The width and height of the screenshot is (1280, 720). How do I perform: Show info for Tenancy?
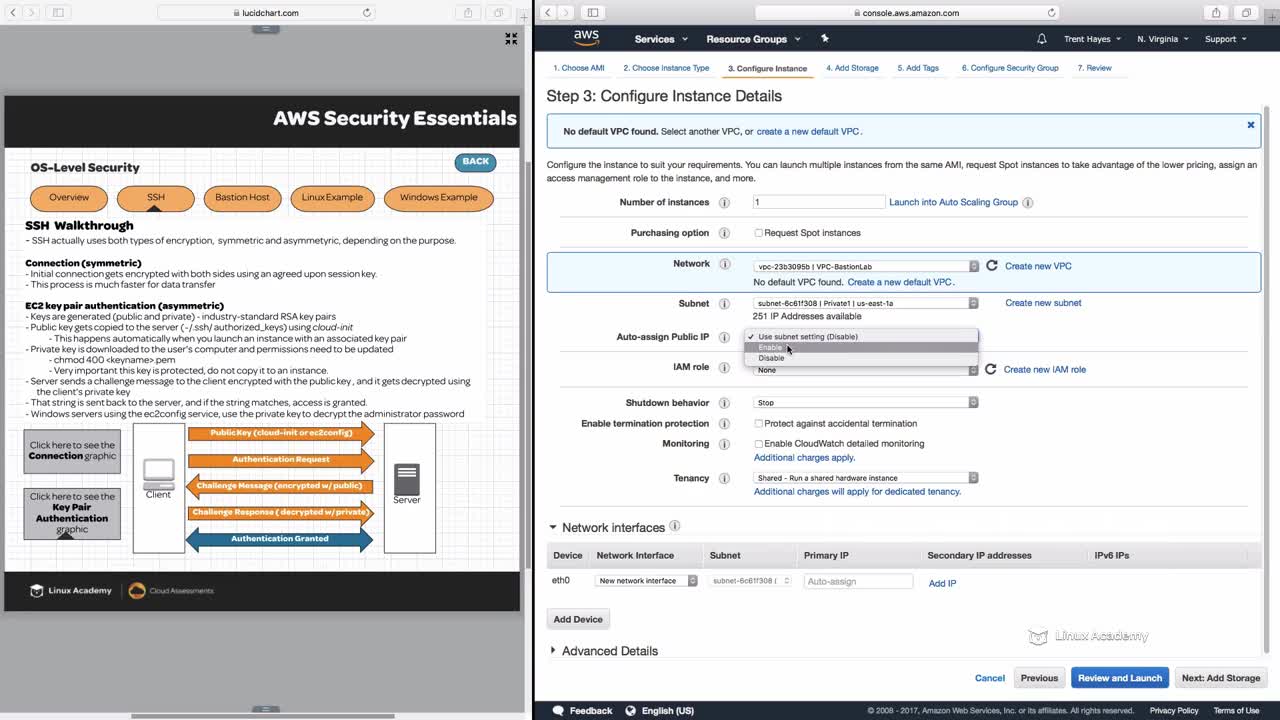pyautogui.click(x=724, y=479)
